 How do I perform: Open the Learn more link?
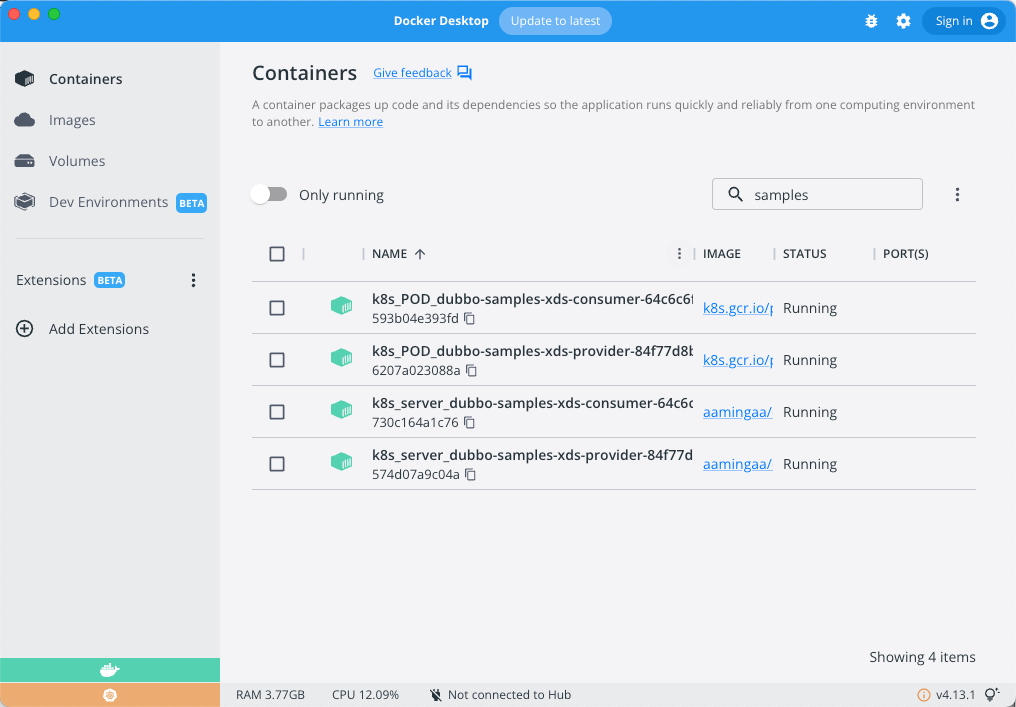pyautogui.click(x=350, y=122)
